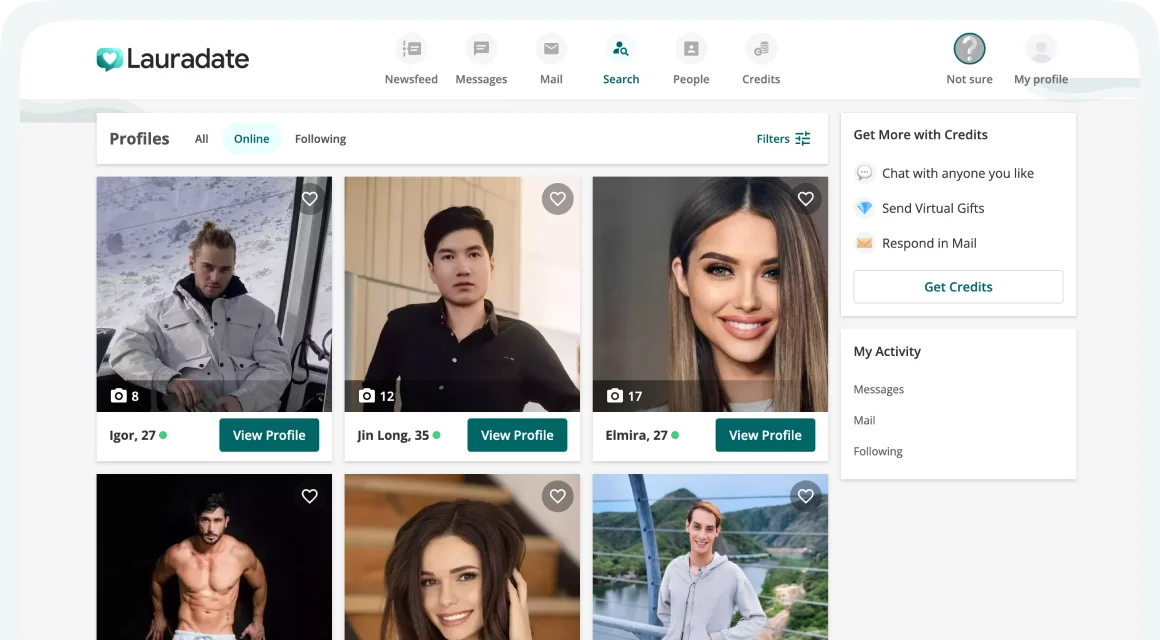
Task: Open the People icon in navigation
Action: [691, 49]
